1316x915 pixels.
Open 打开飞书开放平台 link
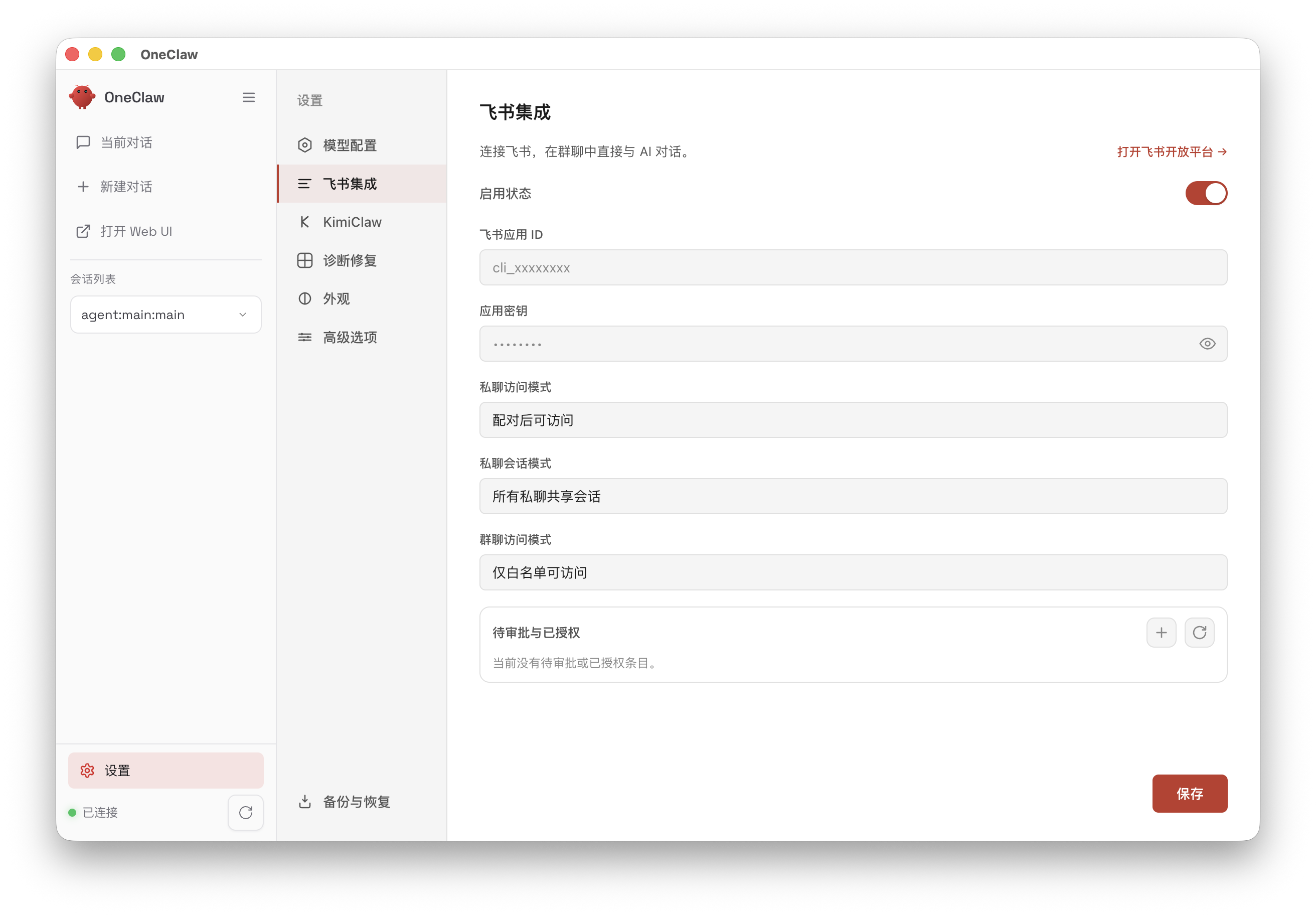[x=1172, y=152]
